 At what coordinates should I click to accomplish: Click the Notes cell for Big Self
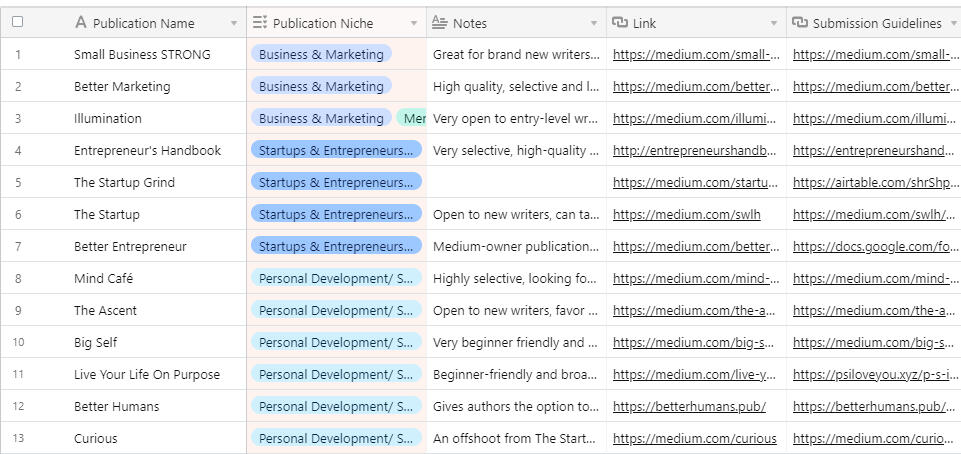(515, 342)
